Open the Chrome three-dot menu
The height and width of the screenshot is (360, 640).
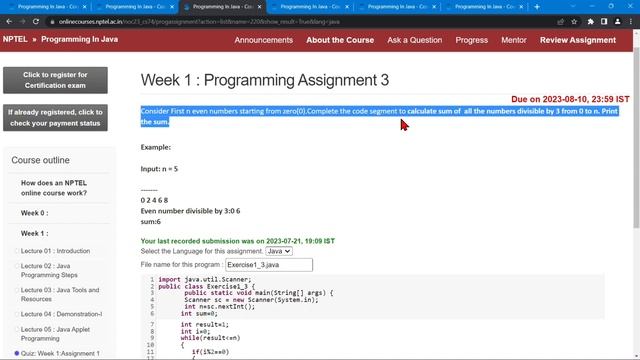[x=631, y=22]
